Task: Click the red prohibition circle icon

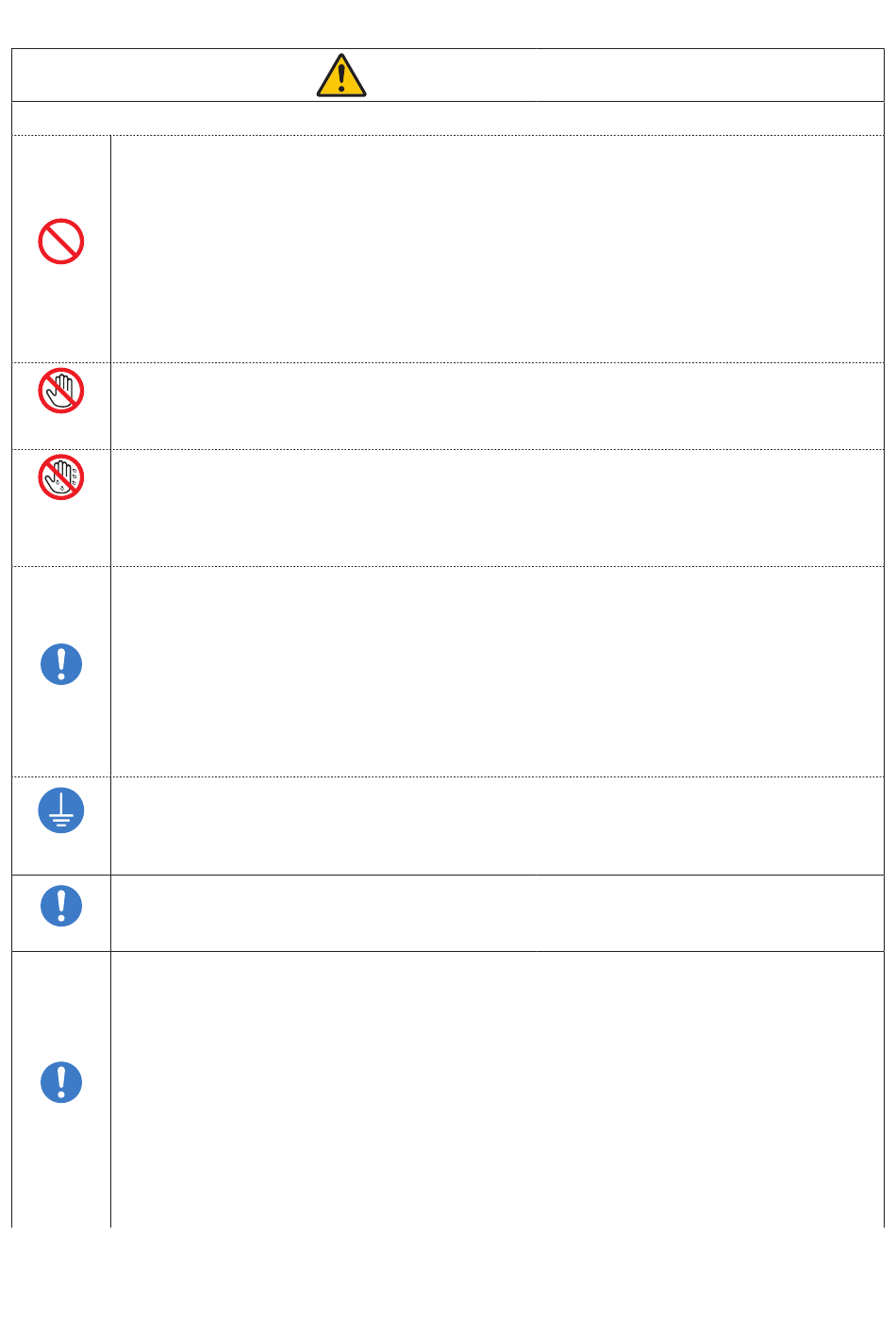Action: tap(61, 242)
